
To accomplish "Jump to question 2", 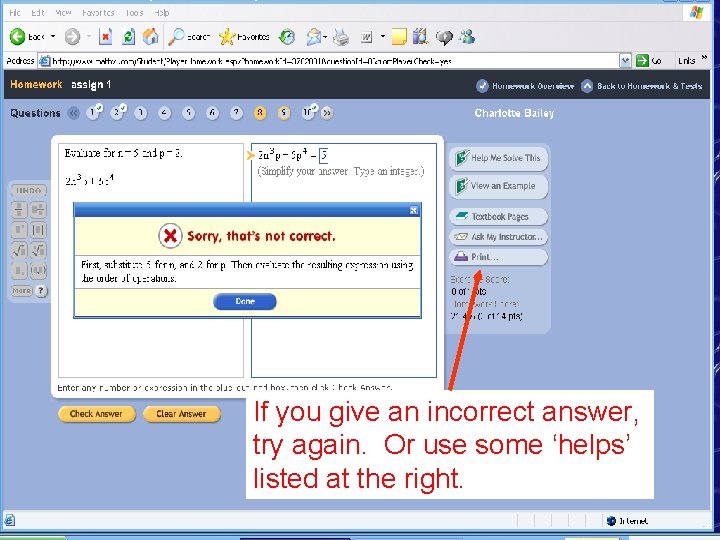I will pyautogui.click(x=118, y=113).
